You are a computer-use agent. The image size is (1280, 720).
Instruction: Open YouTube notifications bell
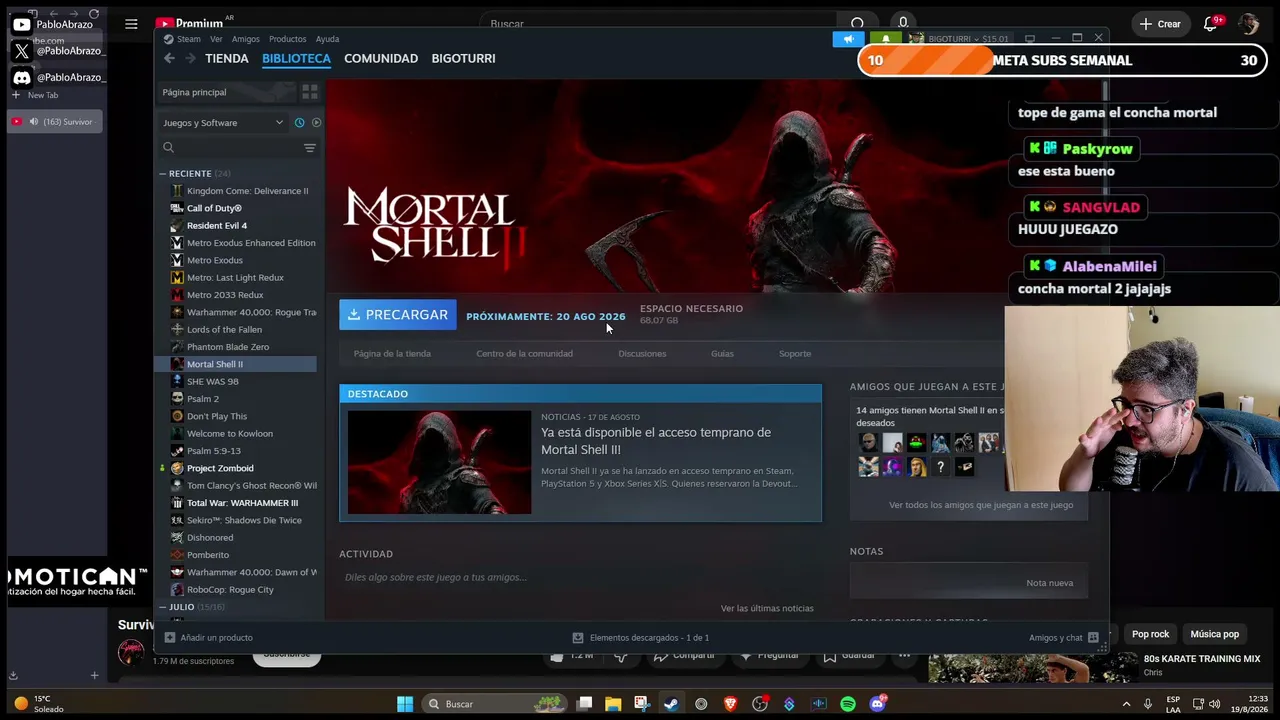(x=1210, y=24)
